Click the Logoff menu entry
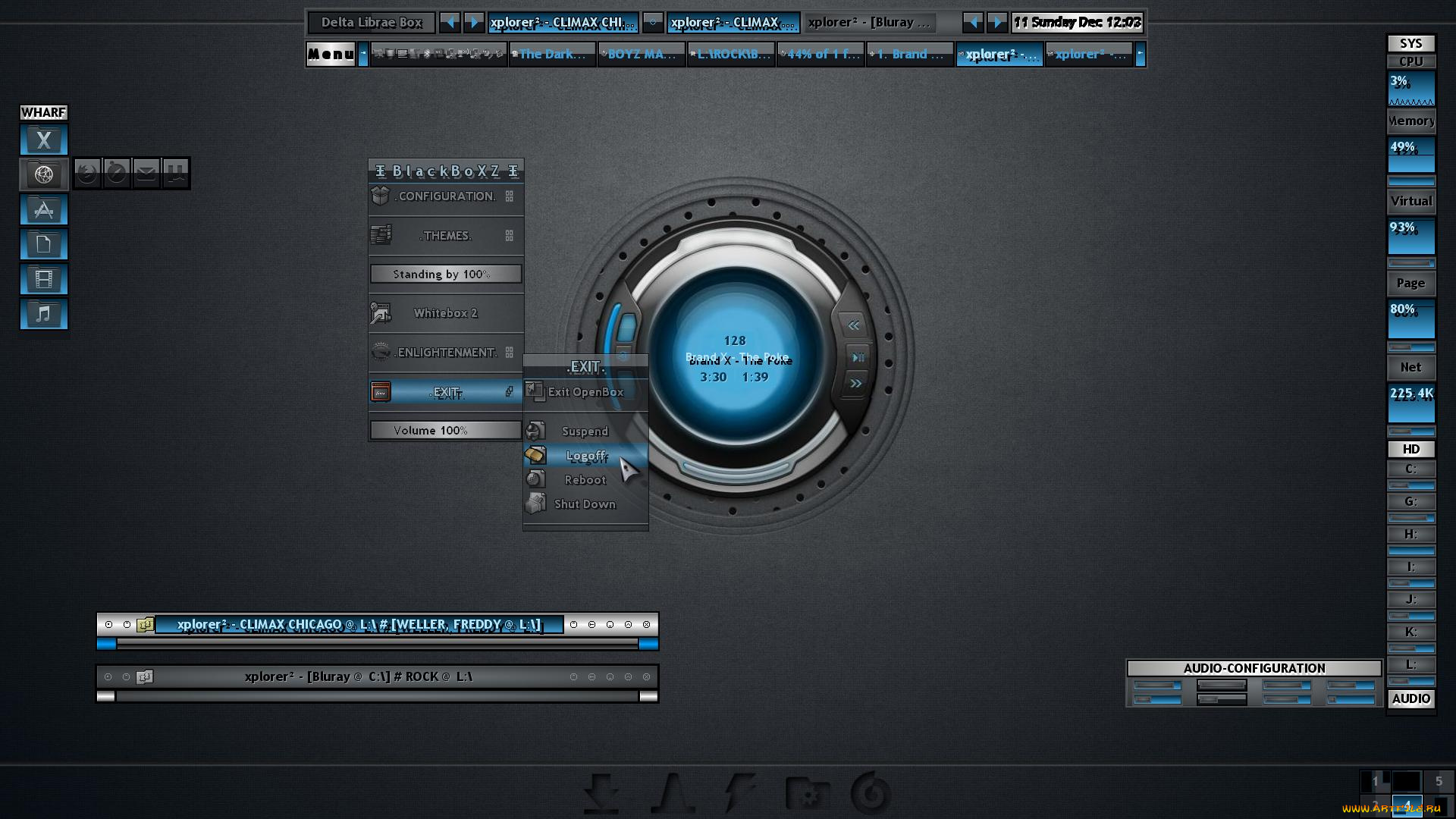Viewport: 1456px width, 819px height. point(585,456)
